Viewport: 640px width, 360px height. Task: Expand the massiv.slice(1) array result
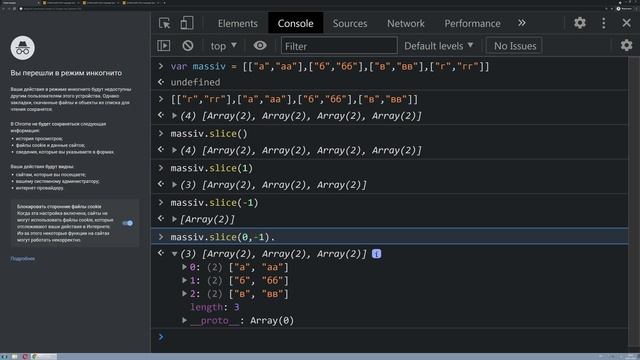(174, 184)
